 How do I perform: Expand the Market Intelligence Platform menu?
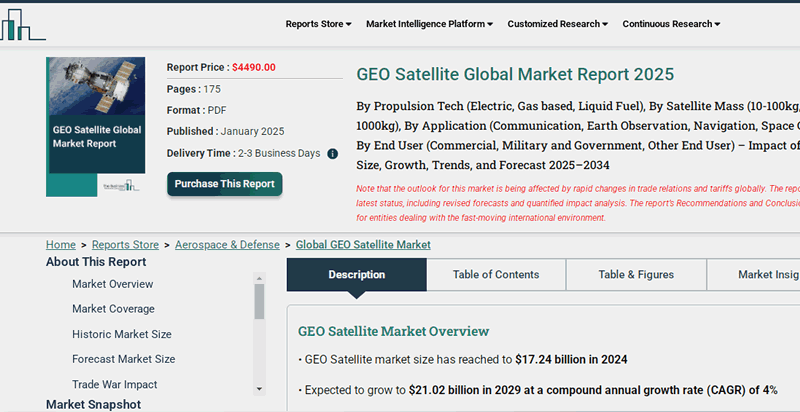[x=429, y=24]
